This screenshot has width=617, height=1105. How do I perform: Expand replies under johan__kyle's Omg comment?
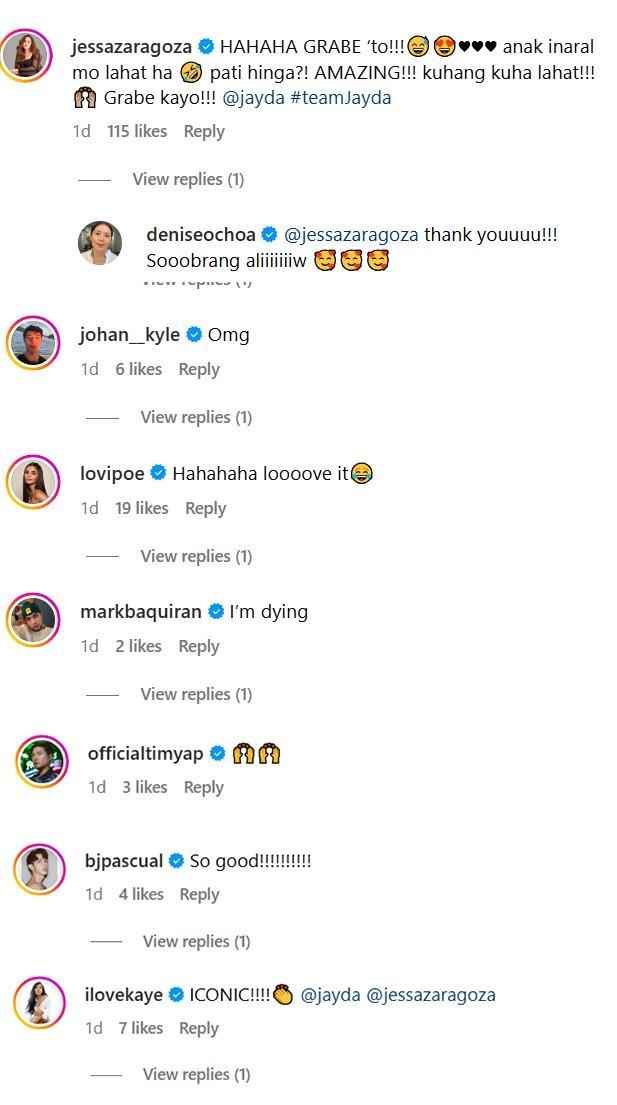click(x=196, y=417)
